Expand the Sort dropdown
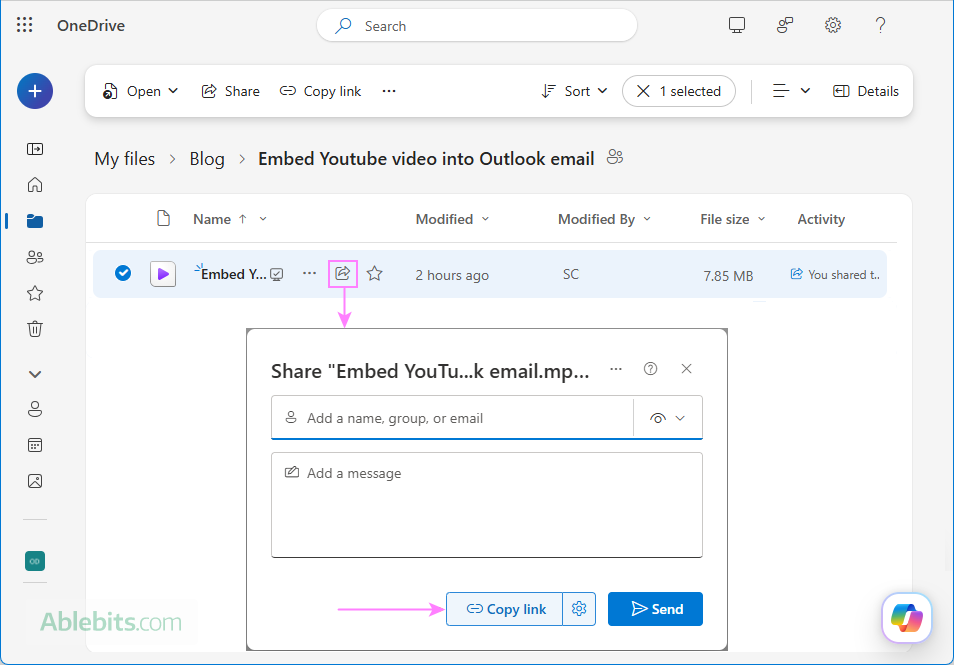 (574, 91)
